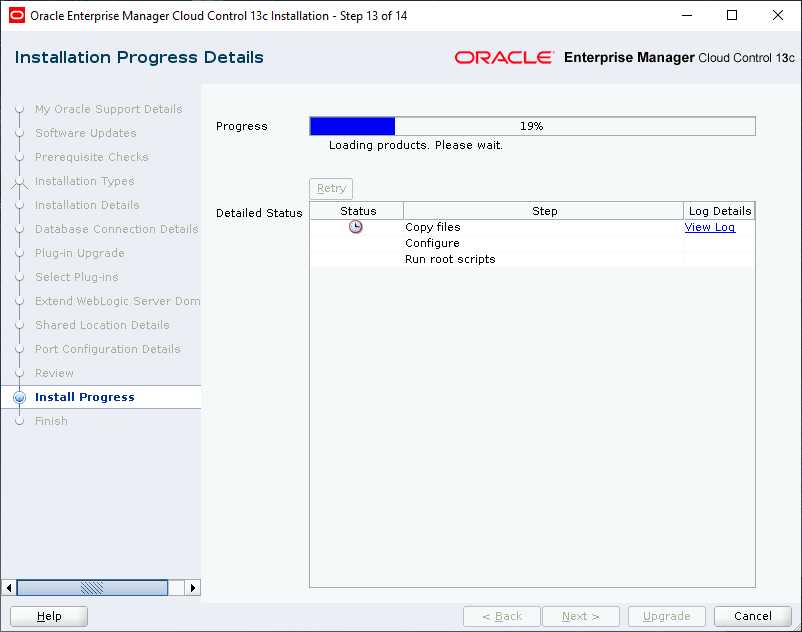Click the 19% progress bar
This screenshot has width=802, height=632.
point(532,126)
